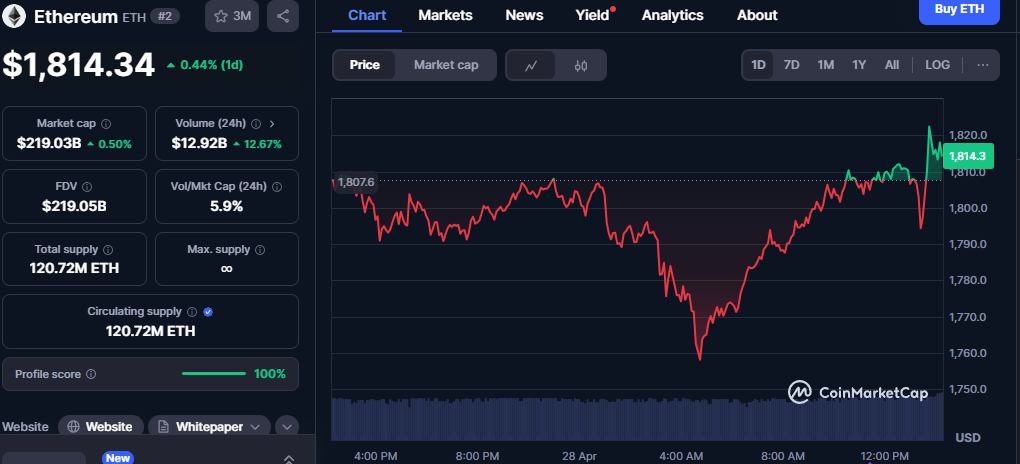Open Market cap info icon

[106, 124]
